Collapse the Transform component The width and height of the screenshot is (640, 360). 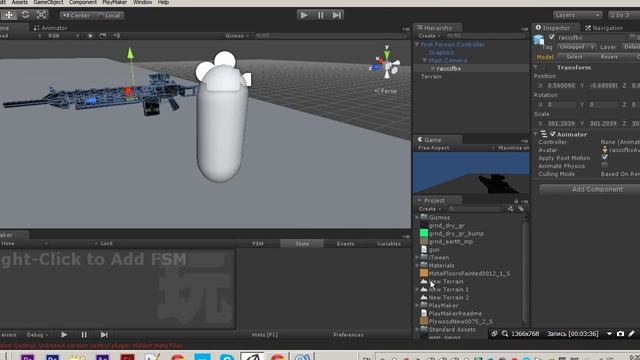tap(536, 67)
